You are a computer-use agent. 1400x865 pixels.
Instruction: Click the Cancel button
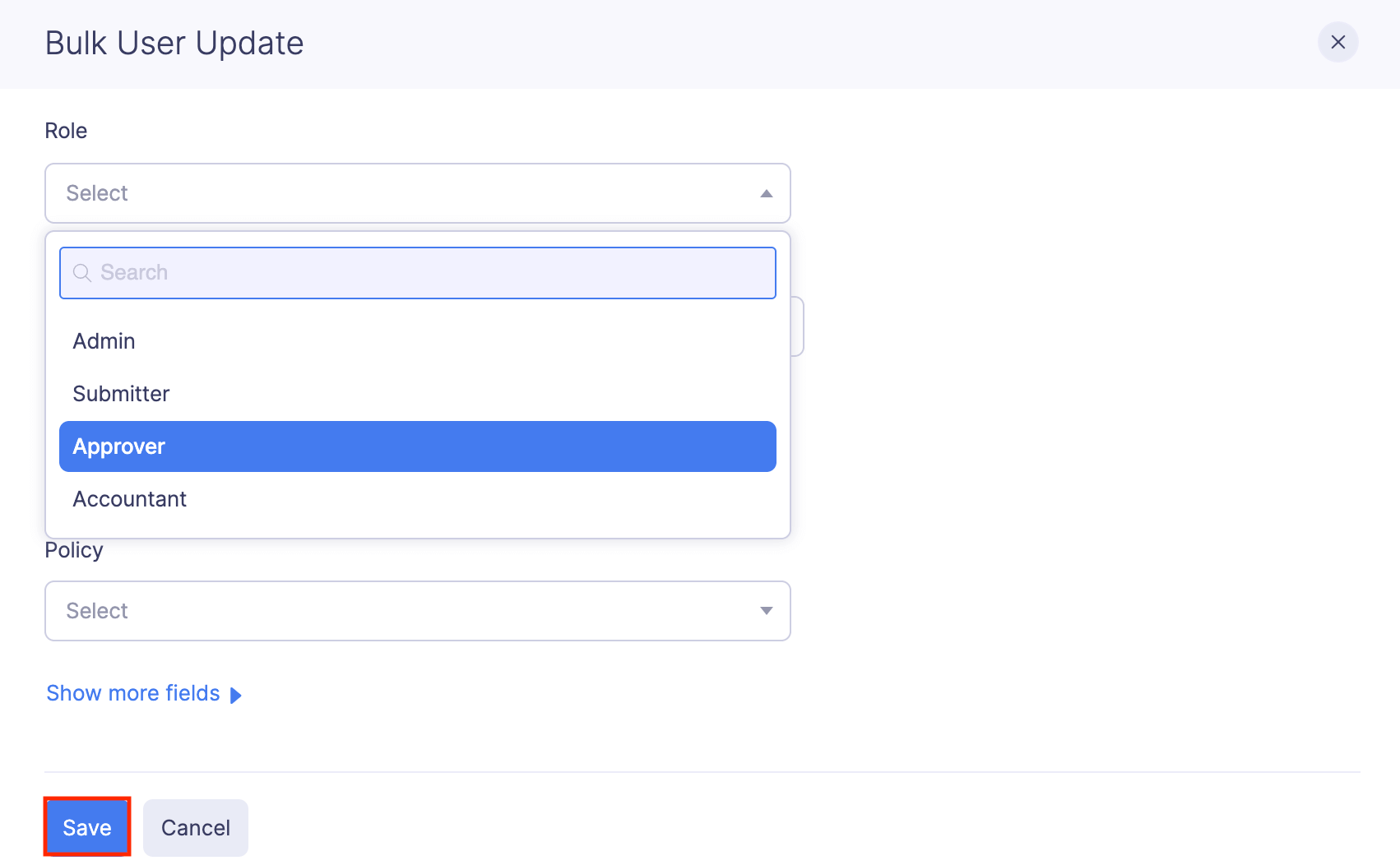point(195,827)
